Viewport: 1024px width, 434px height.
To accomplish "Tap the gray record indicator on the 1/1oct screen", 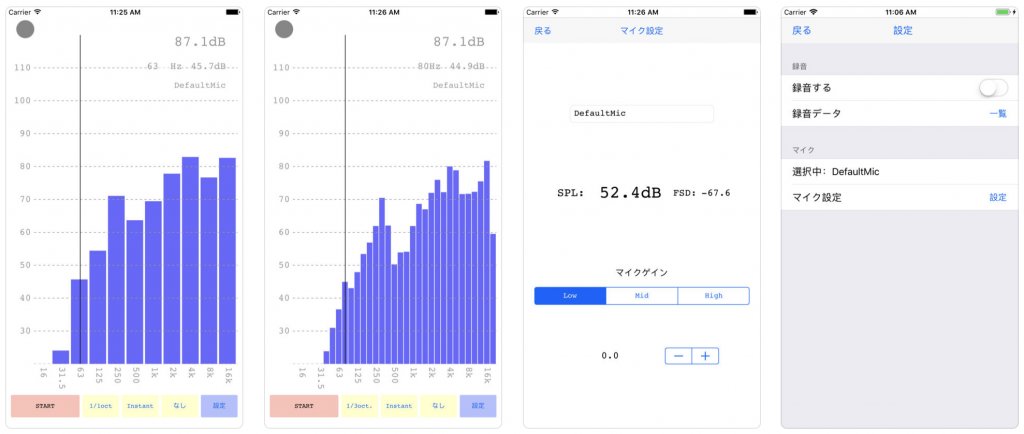I will [26, 30].
